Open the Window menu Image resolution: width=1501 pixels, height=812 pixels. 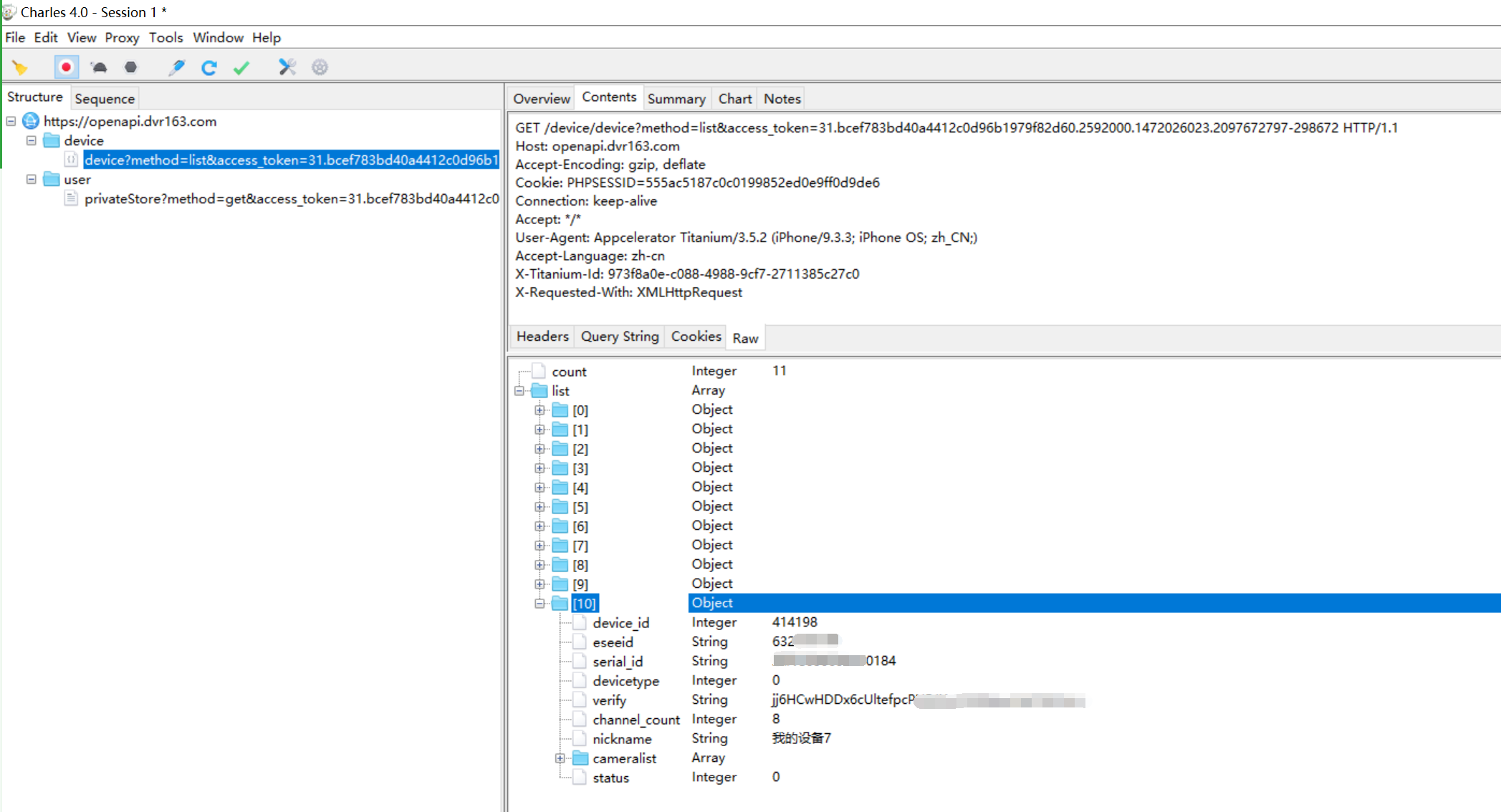[218, 37]
